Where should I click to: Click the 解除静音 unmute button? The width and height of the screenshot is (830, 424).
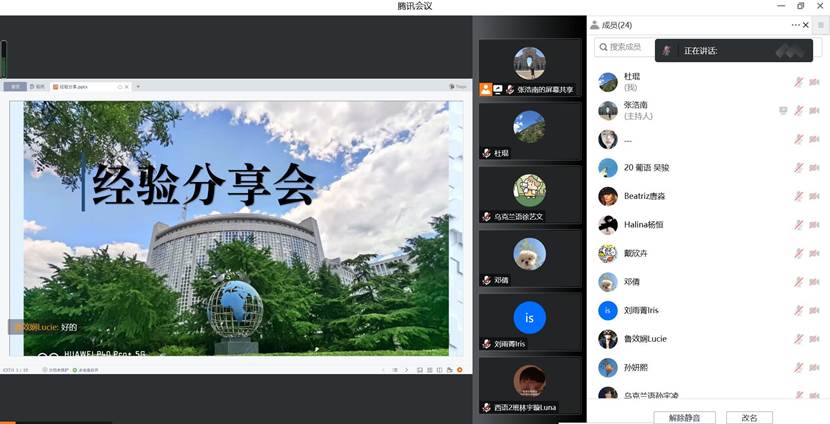coord(684,417)
